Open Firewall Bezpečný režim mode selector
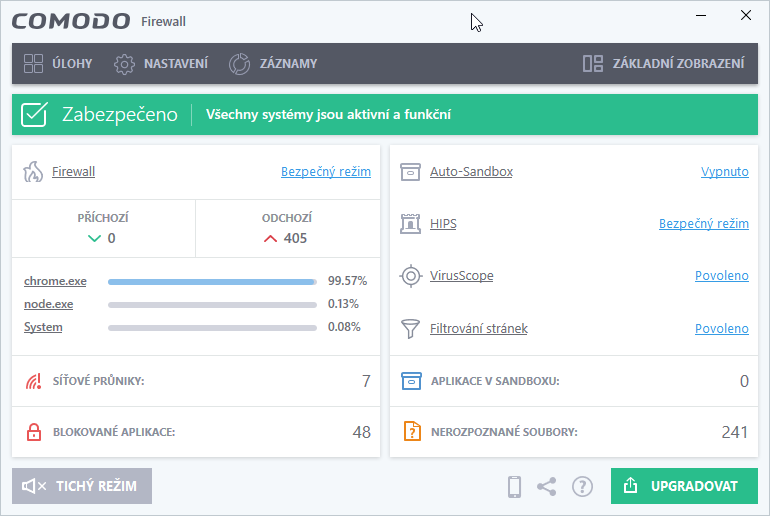Image resolution: width=770 pixels, height=516 pixels. 326,172
